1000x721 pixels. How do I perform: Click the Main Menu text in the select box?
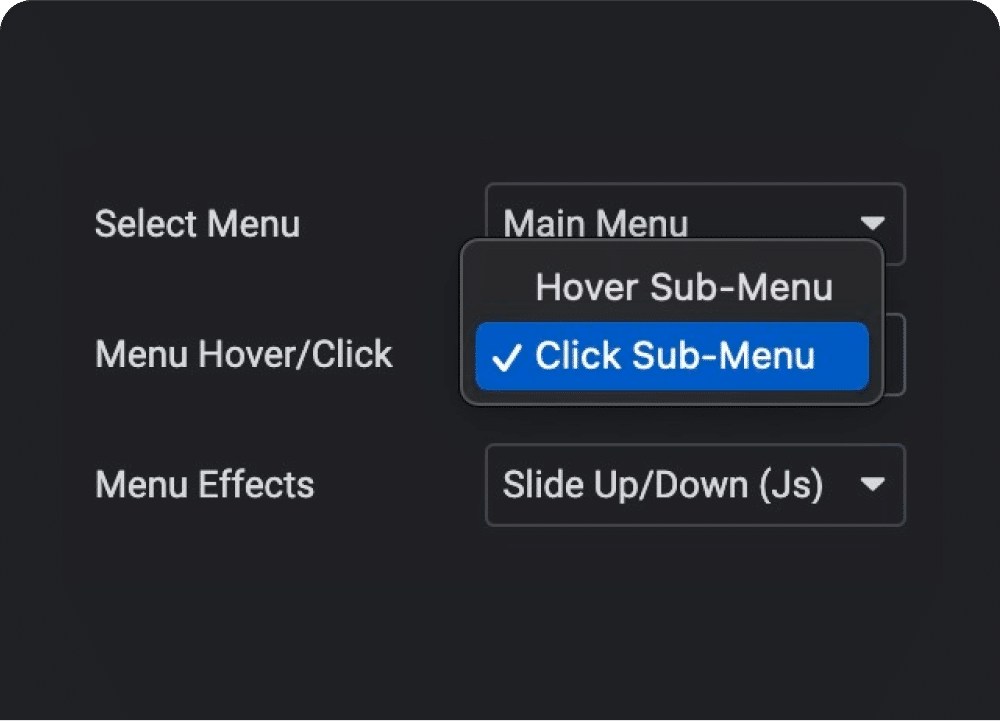(x=596, y=224)
